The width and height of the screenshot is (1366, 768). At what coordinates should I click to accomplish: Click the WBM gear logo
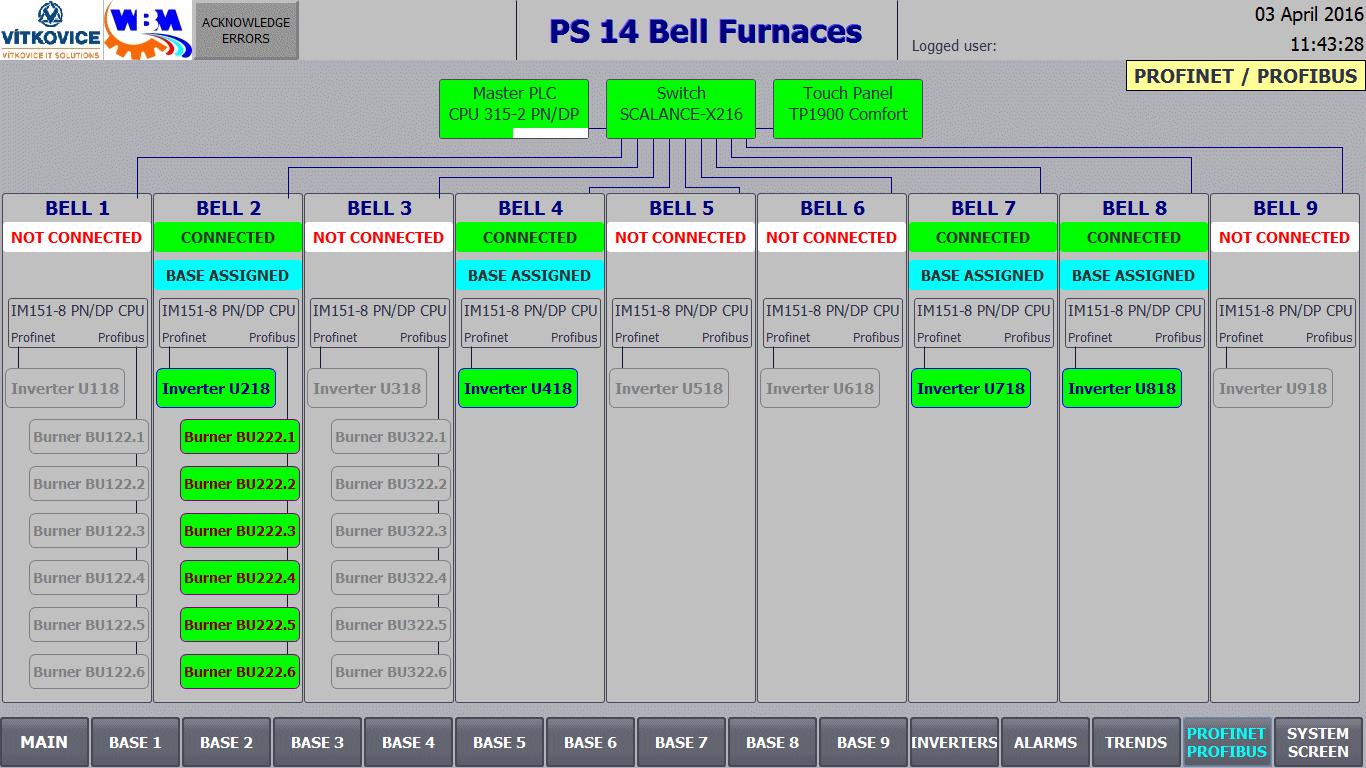148,30
